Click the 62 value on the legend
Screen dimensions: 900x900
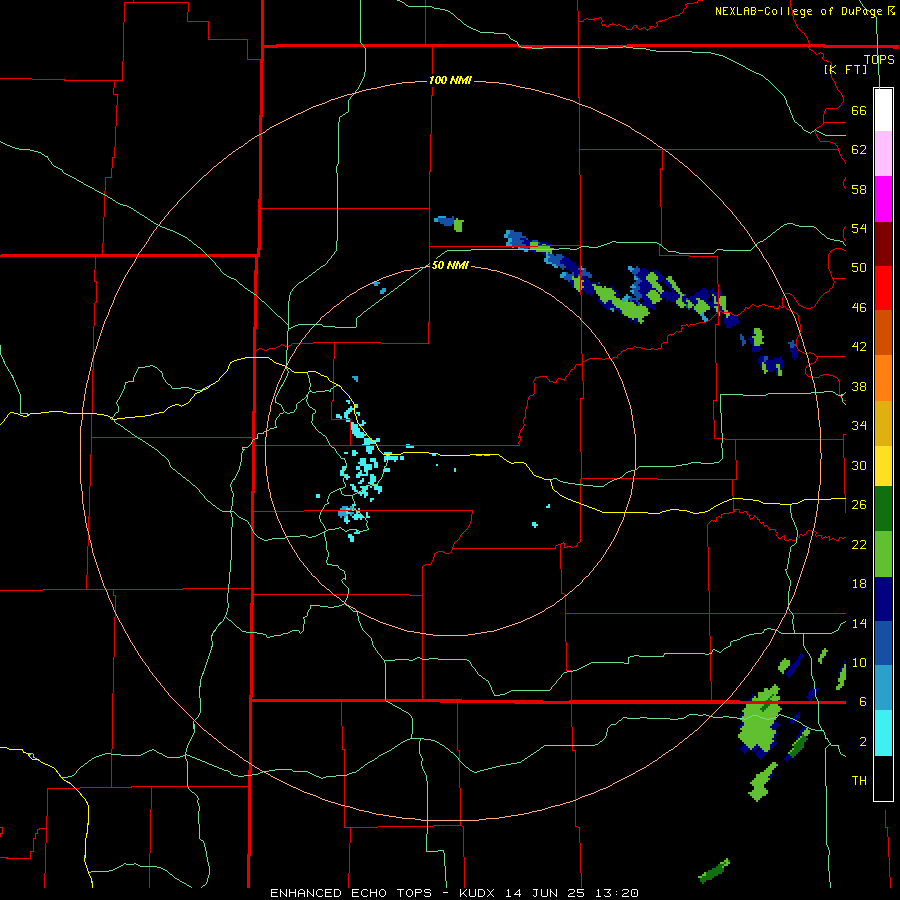point(859,150)
